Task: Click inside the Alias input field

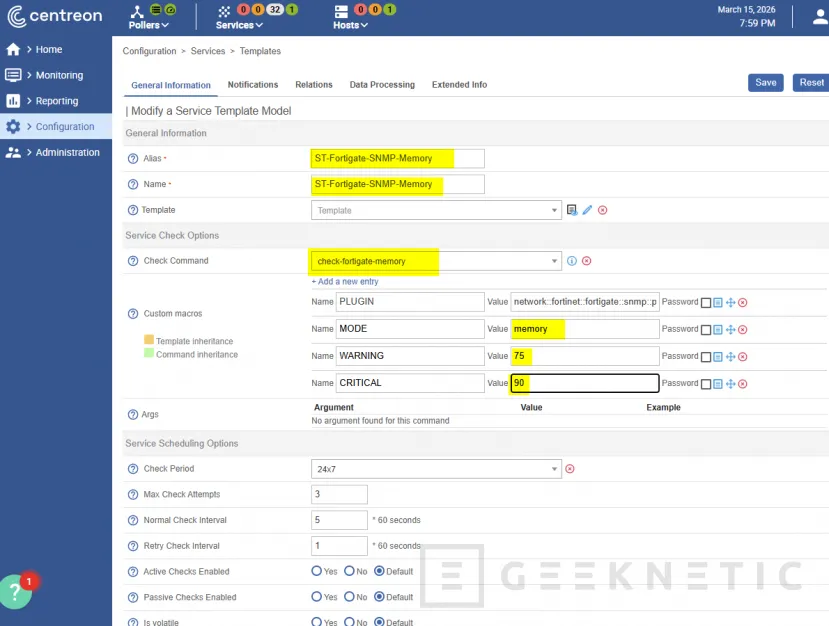Action: (395, 158)
